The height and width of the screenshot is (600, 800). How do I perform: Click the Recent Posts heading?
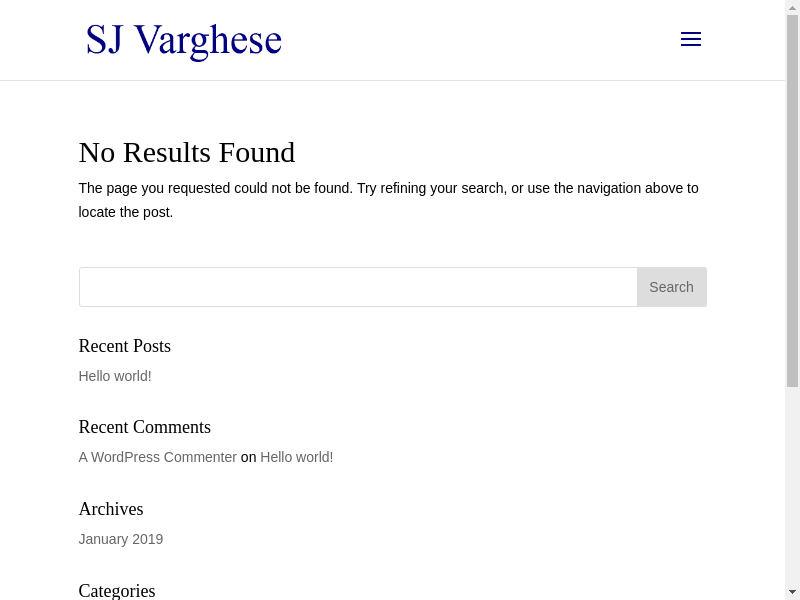(125, 346)
